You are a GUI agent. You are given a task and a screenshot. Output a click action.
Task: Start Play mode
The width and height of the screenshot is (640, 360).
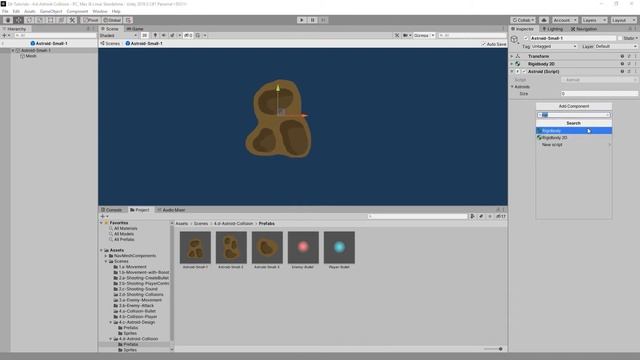coord(302,20)
